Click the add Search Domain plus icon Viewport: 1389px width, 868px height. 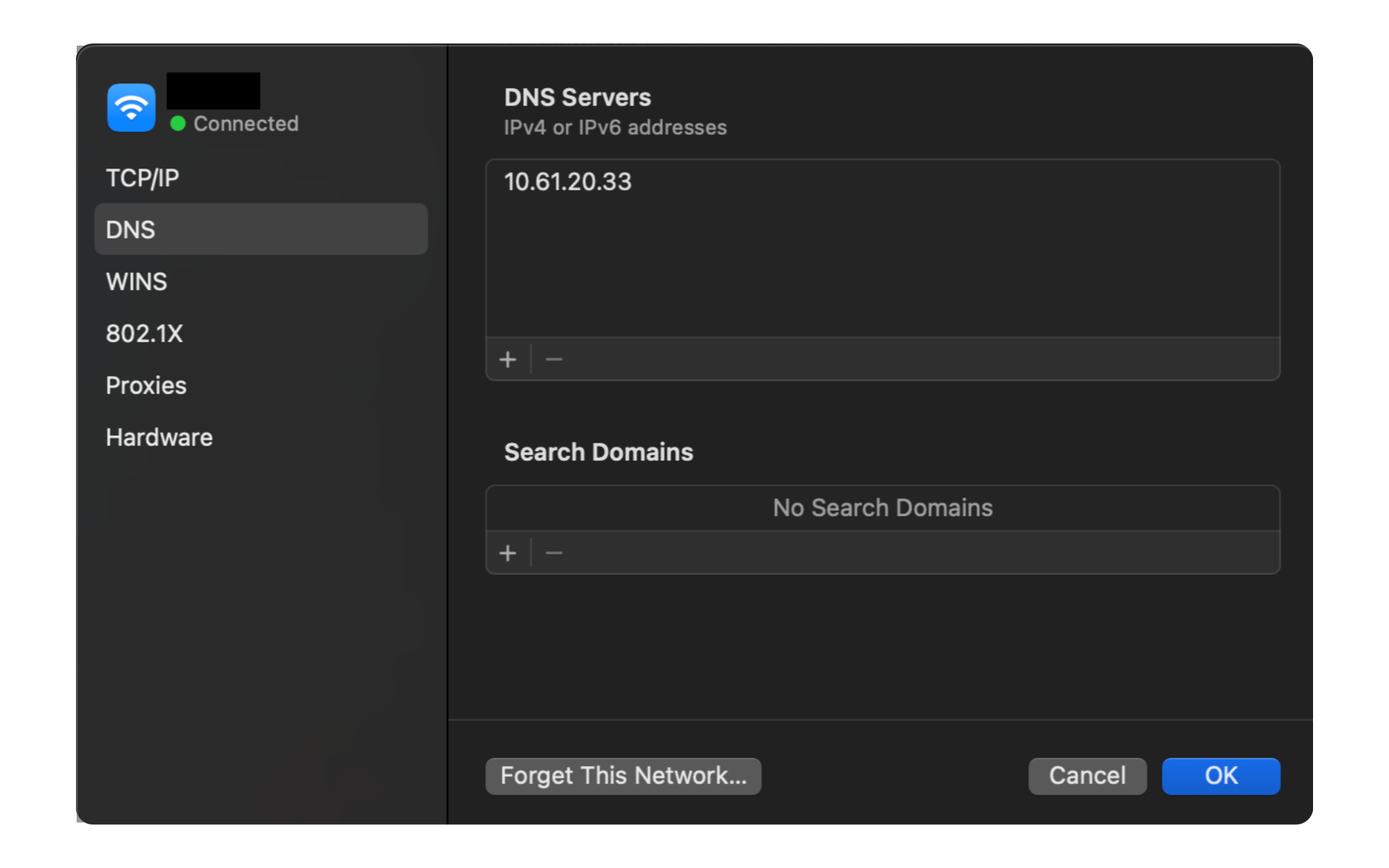(509, 553)
